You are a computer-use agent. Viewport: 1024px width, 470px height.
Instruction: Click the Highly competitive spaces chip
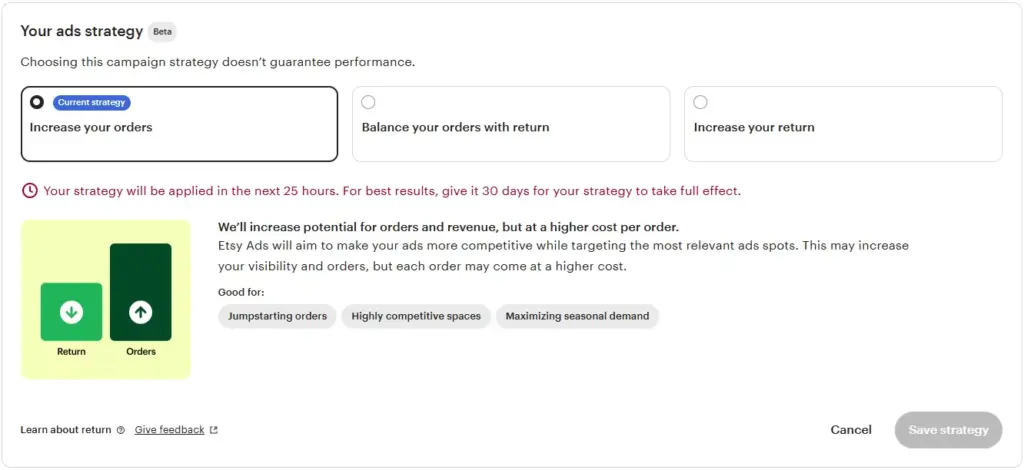pyautogui.click(x=416, y=316)
